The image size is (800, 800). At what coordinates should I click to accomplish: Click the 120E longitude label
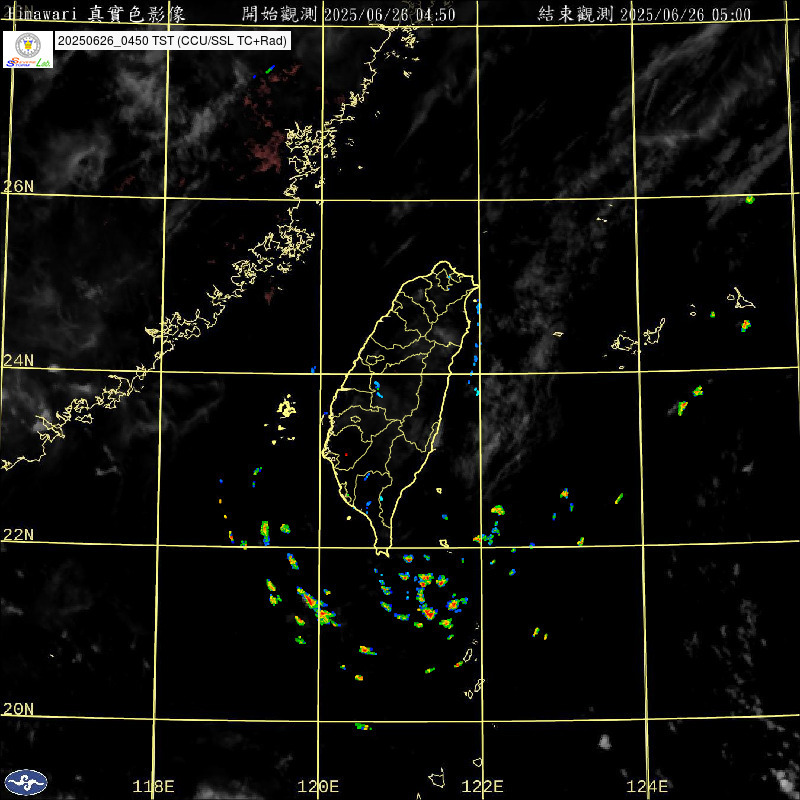tap(318, 786)
